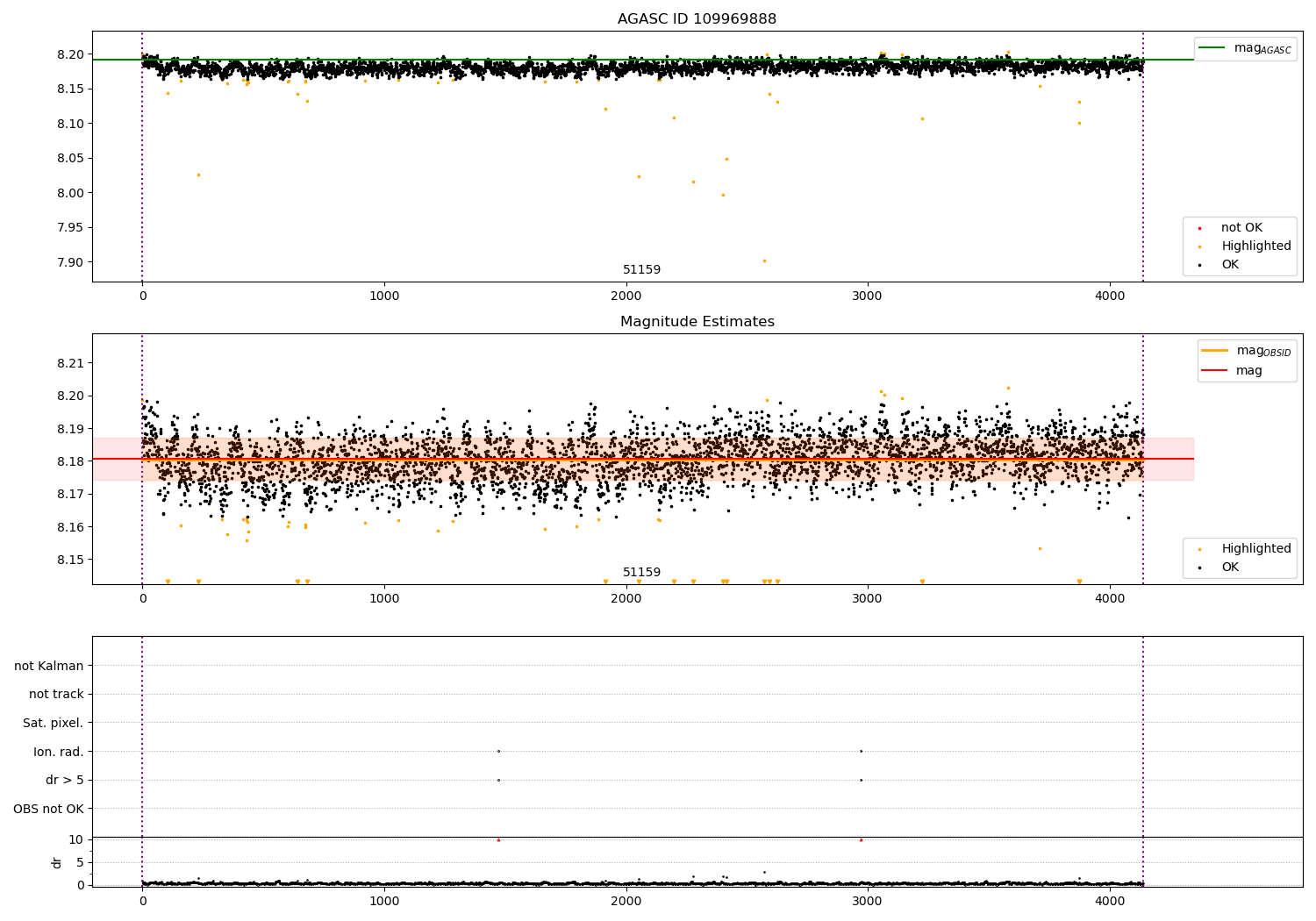Click the 'not track' axis label

coord(56,694)
